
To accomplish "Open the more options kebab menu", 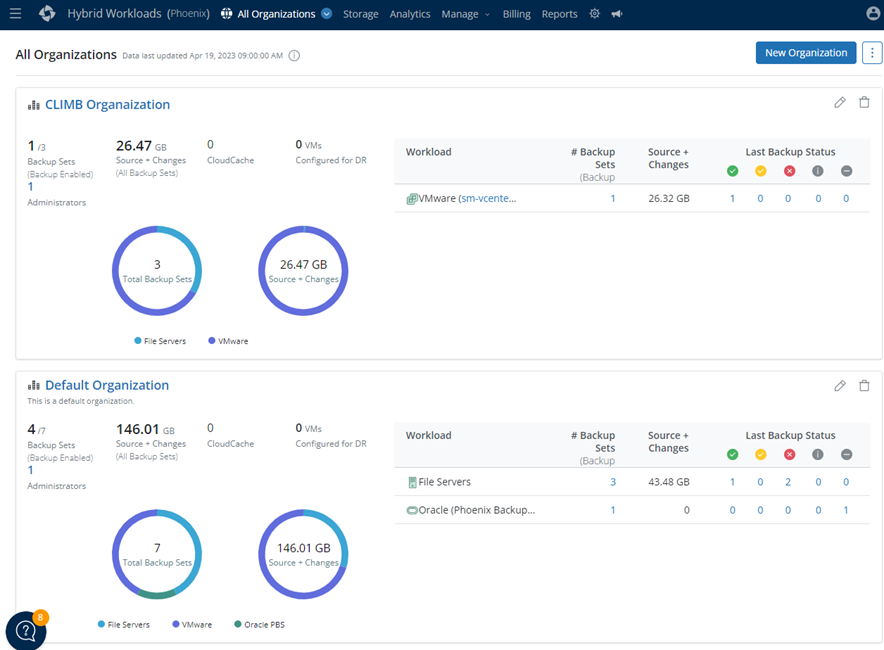I will [x=872, y=53].
